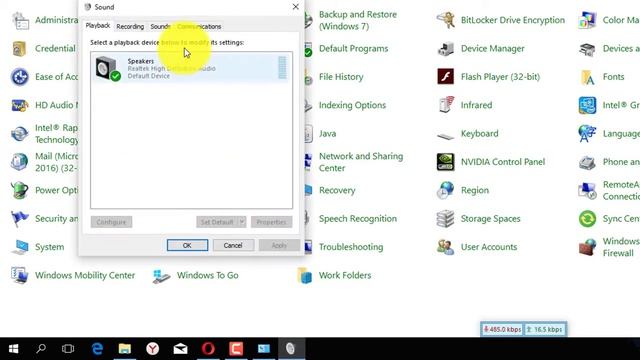Open Microsoft Edge from taskbar
The width and height of the screenshot is (640, 360).
97,349
